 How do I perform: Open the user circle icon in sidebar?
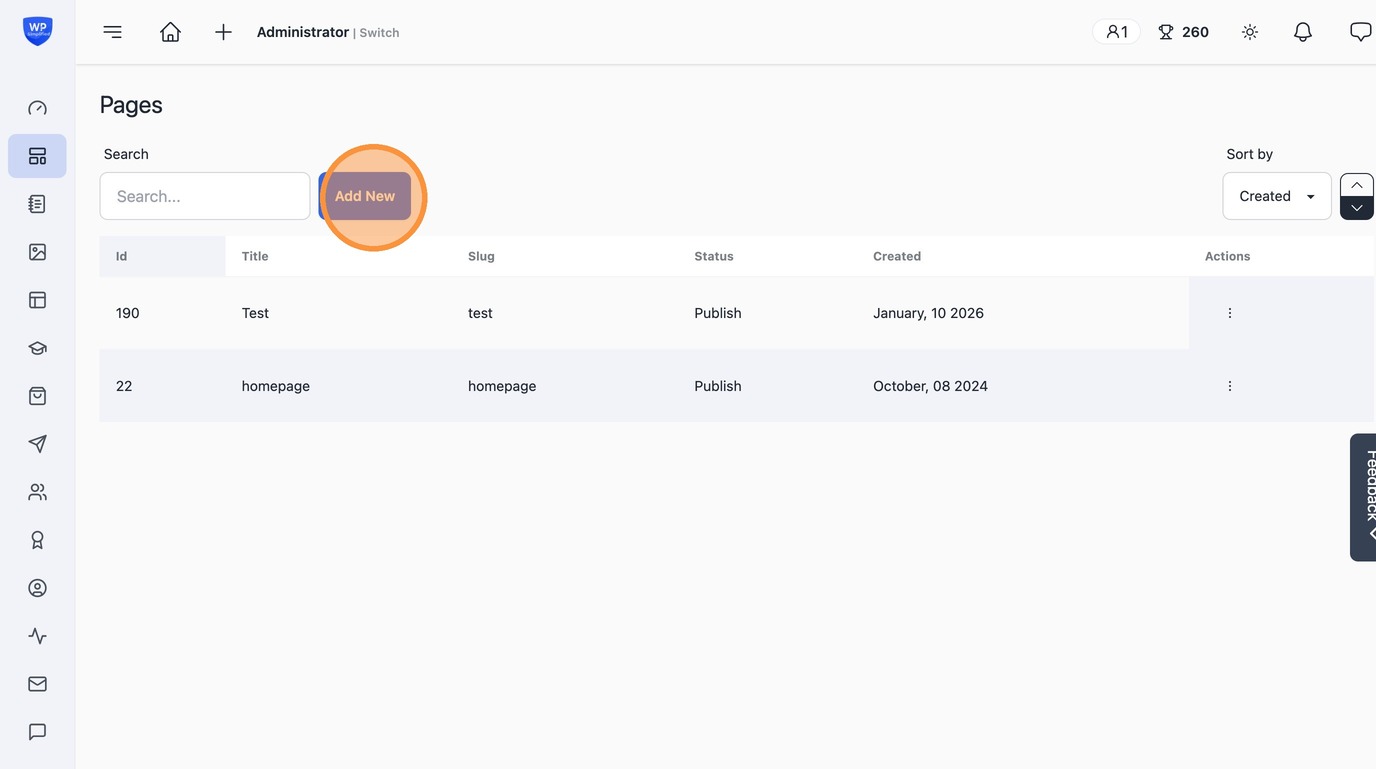pyautogui.click(x=37, y=588)
